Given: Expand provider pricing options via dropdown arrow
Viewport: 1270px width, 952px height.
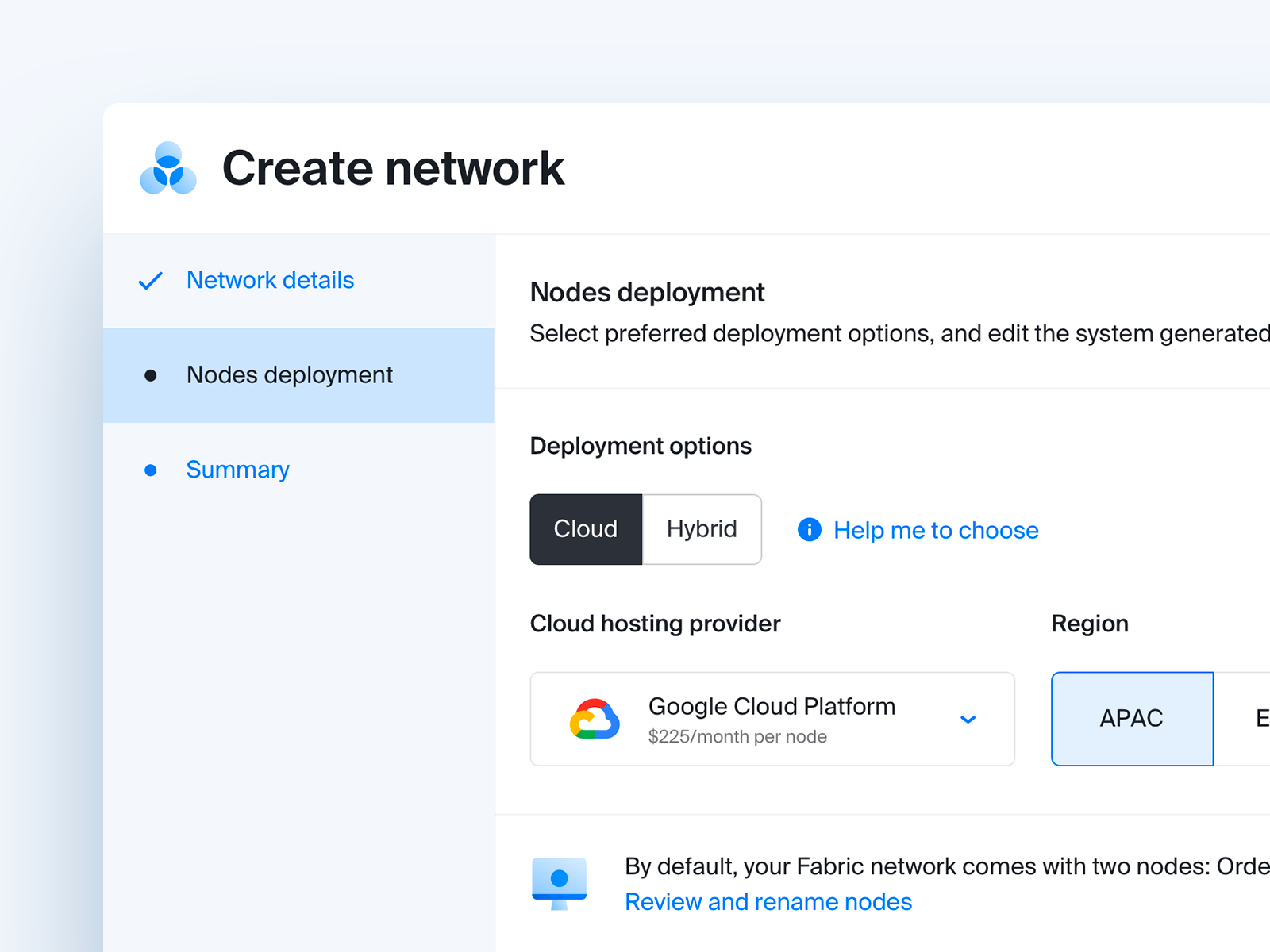Looking at the screenshot, I should pyautogui.click(x=968, y=720).
